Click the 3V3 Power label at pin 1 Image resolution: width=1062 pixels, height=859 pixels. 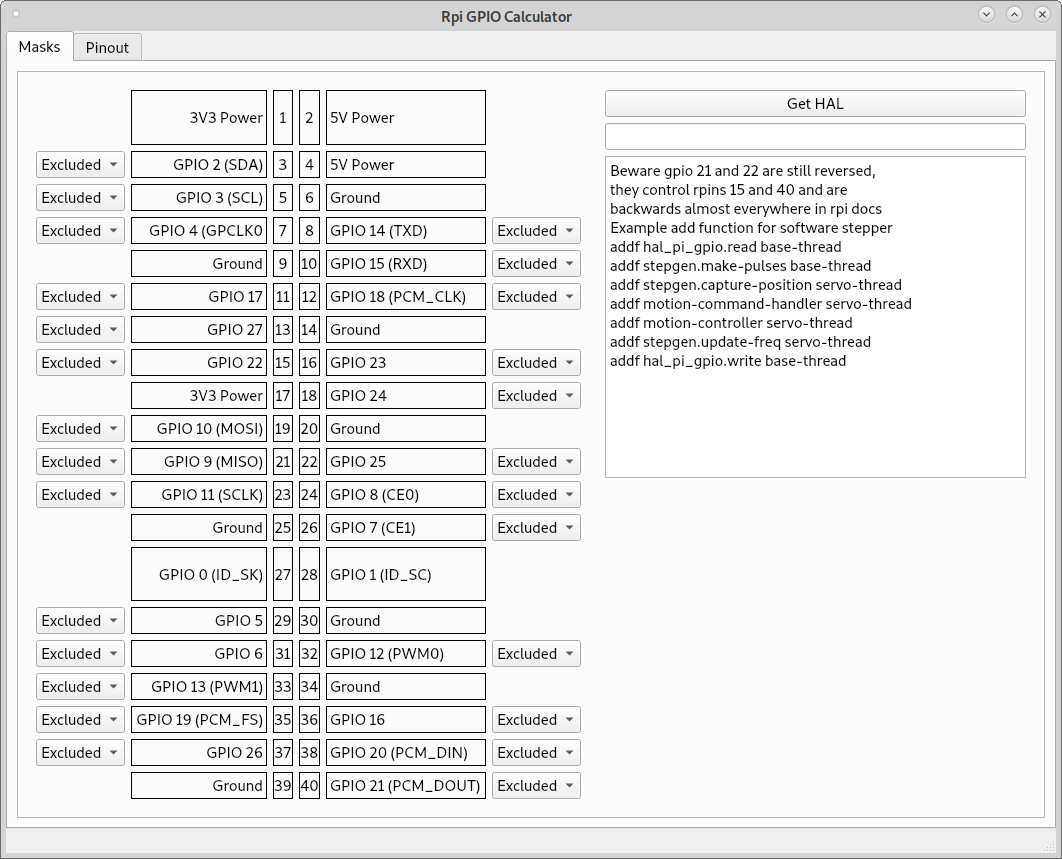coord(198,118)
